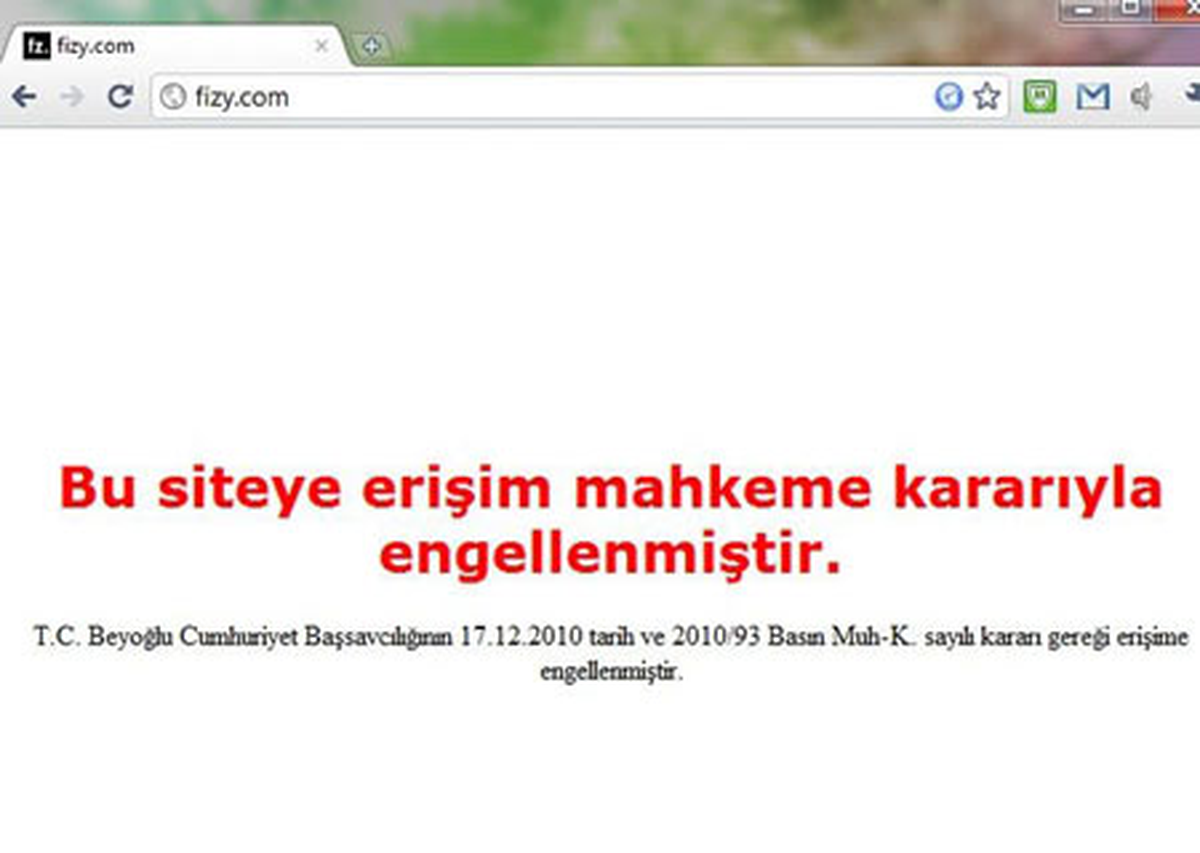
Task: Open the blue compass icon in address bar
Action: tap(948, 97)
